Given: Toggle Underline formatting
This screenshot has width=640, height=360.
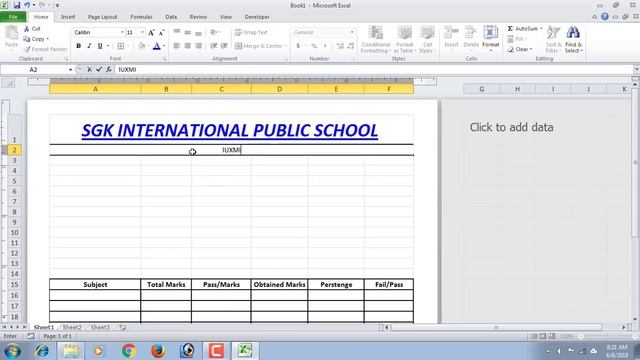Looking at the screenshot, I should tap(100, 46).
